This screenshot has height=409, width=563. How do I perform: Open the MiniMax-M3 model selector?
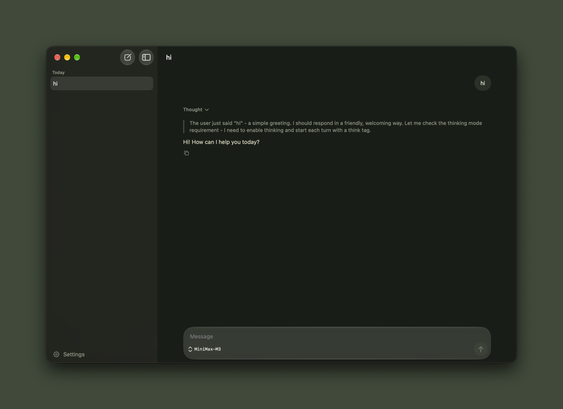(x=205, y=349)
